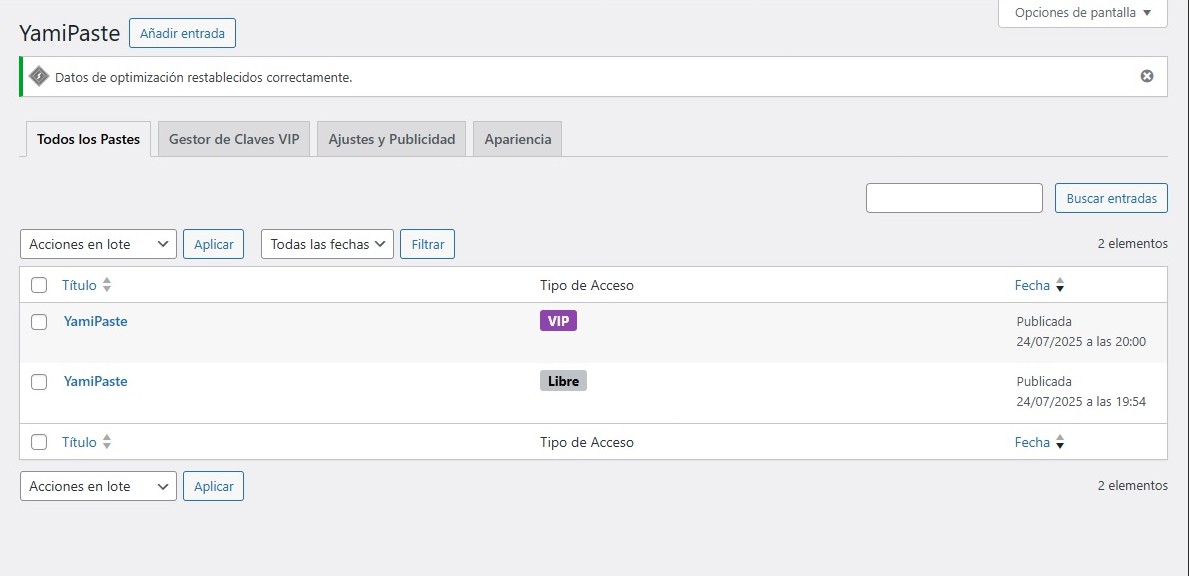Open the Ajustes y Publicidad tab
This screenshot has width=1189, height=576.
click(x=391, y=139)
